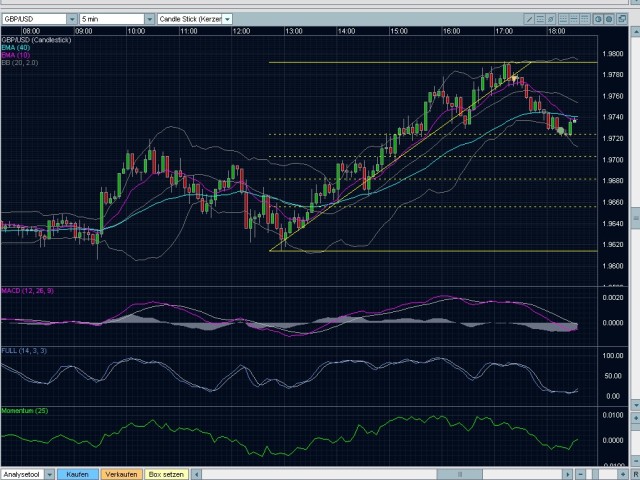The image size is (640, 480).
Task: Click the Box setzen button
Action: point(167,474)
